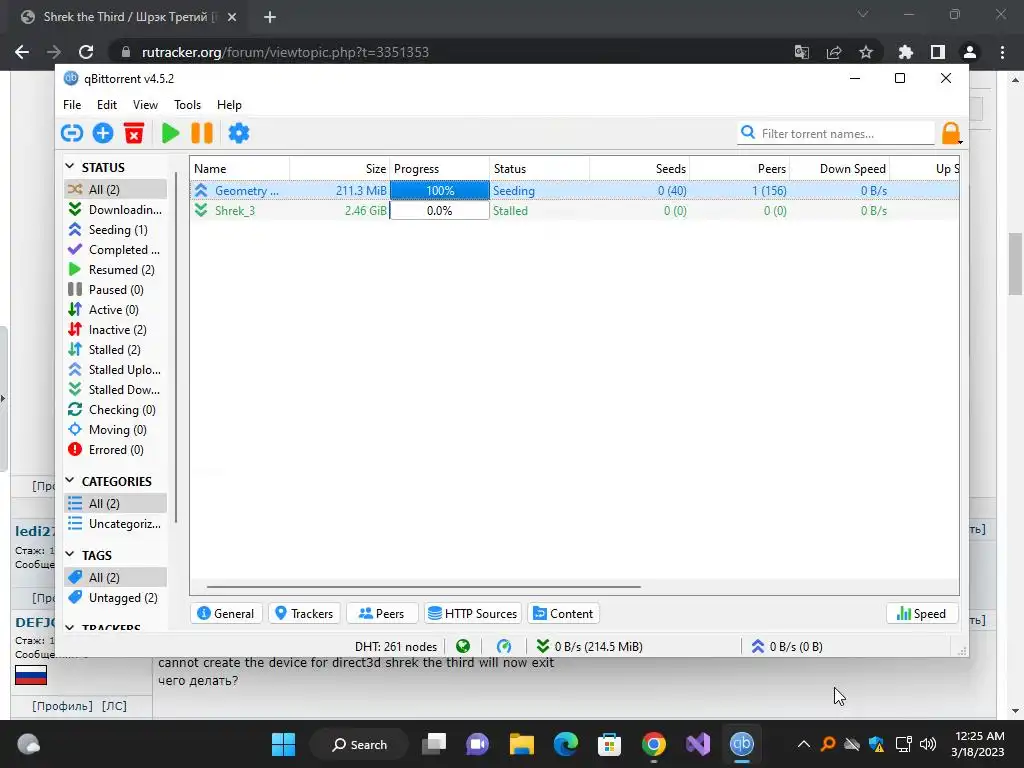1024x768 pixels.
Task: Collapse the TAGS section
Action: (70, 554)
